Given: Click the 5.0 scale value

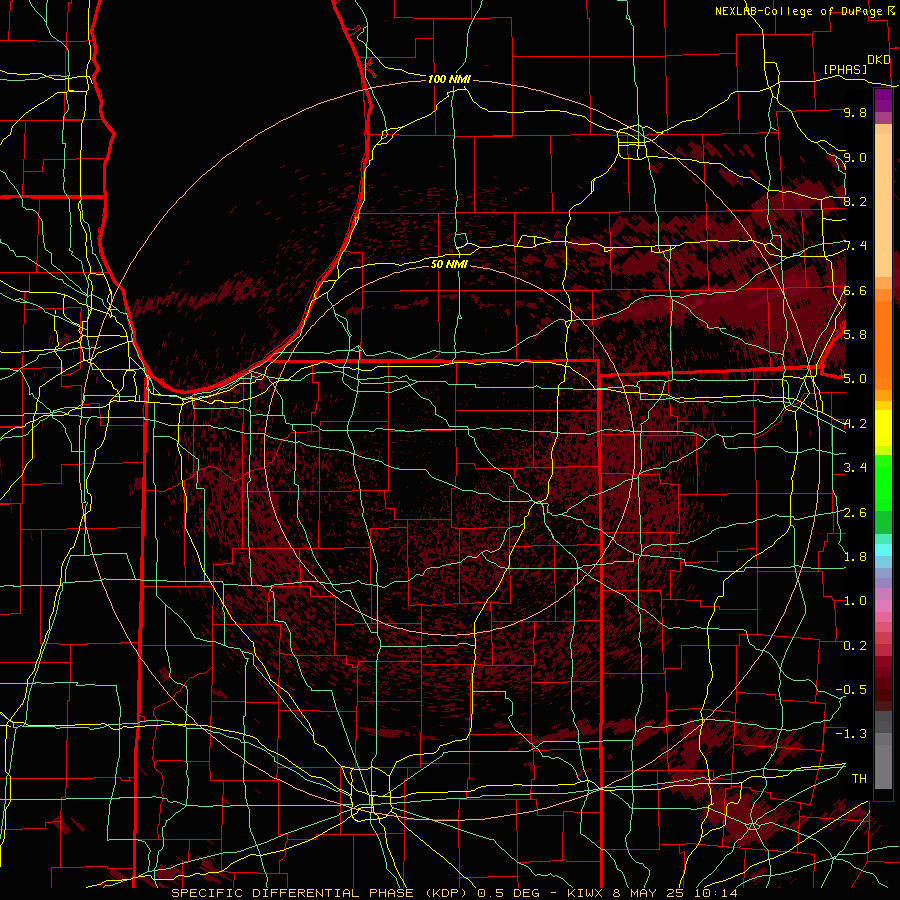Looking at the screenshot, I should pos(855,379).
